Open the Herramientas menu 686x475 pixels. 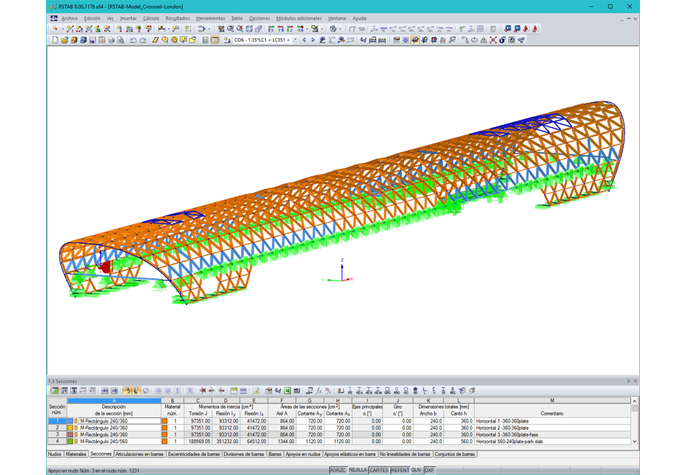point(210,18)
